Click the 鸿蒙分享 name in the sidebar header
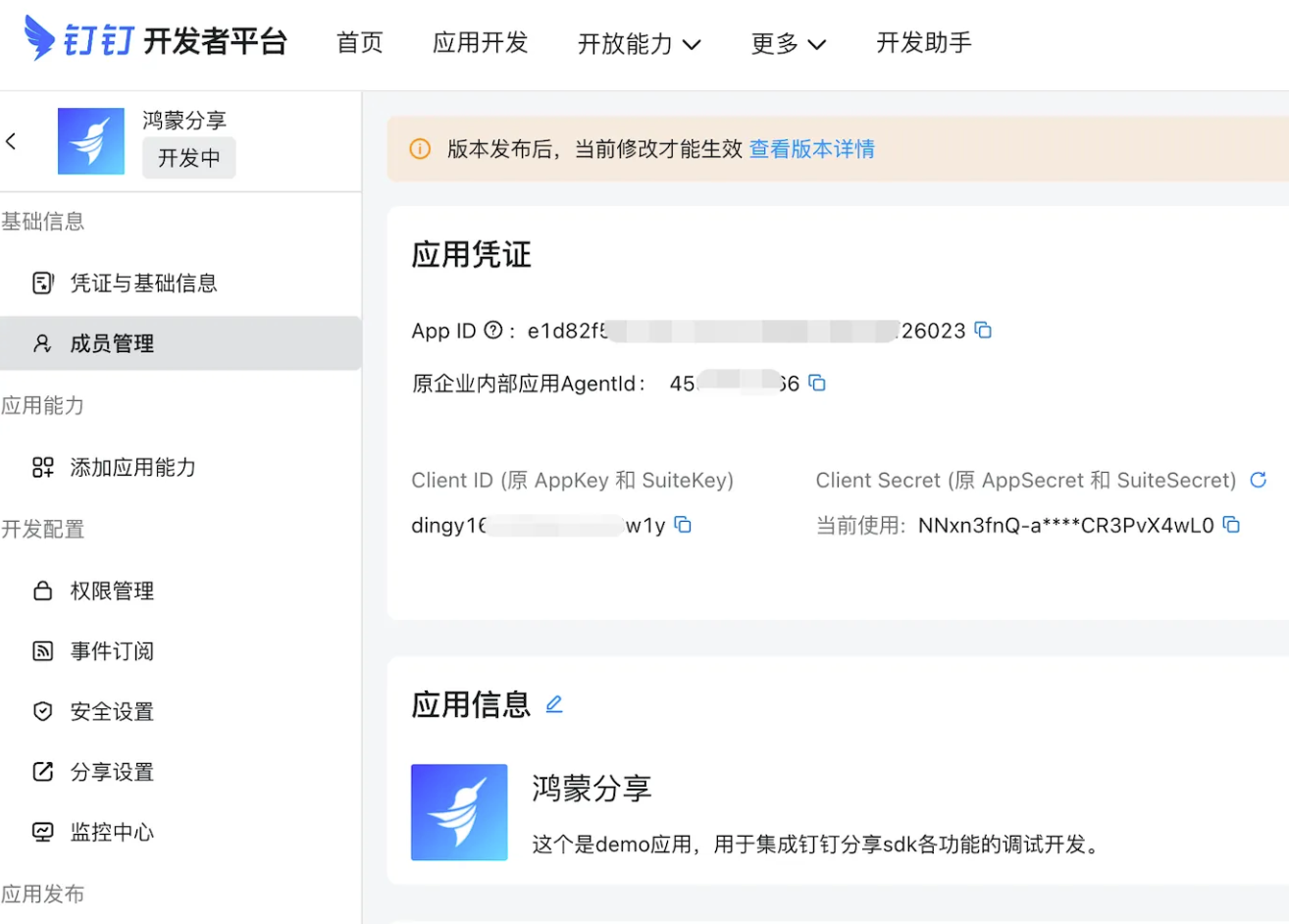Image resolution: width=1289 pixels, height=924 pixels. tap(184, 121)
